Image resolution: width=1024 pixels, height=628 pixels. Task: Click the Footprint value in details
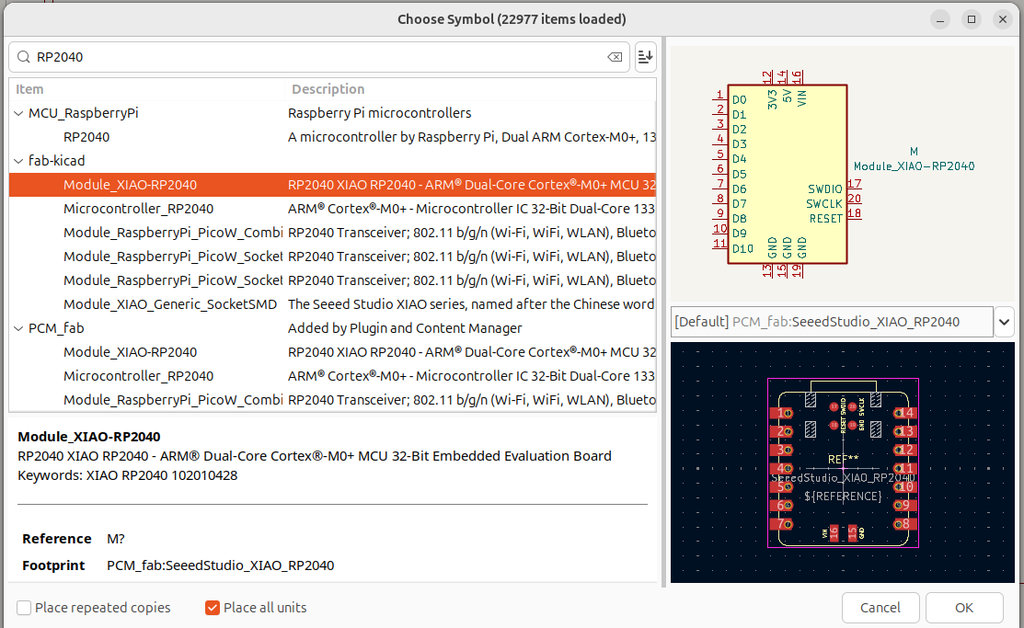click(220, 565)
